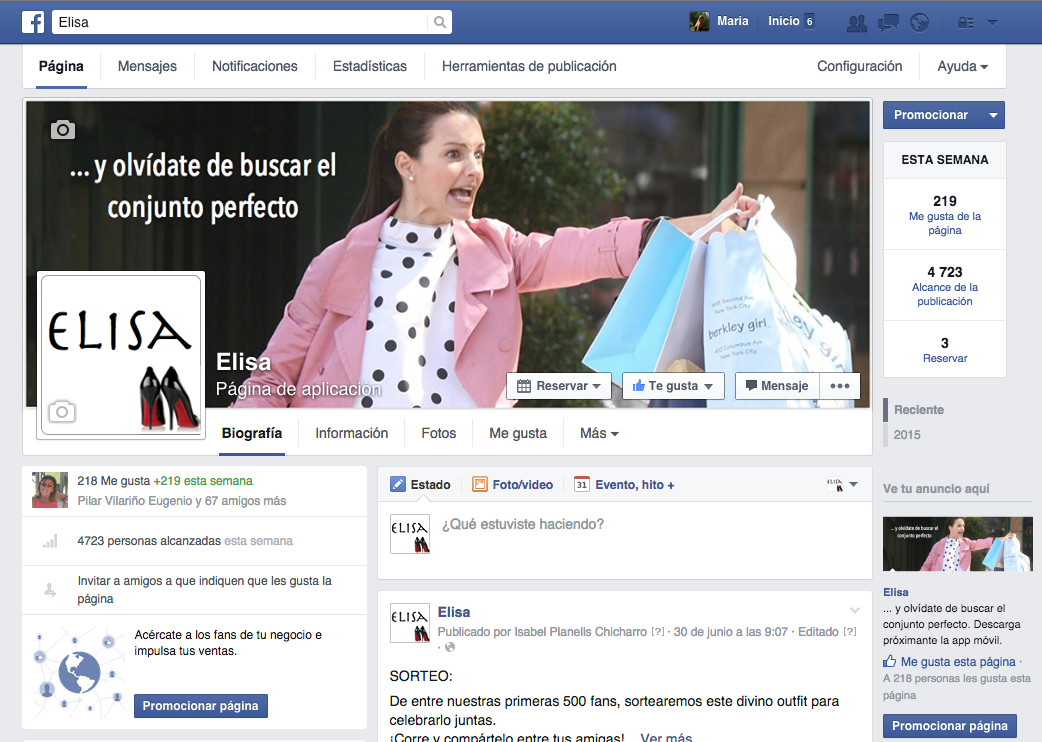This screenshot has width=1042, height=742.
Task: Expand the Reservar button dropdown
Action: 596,386
